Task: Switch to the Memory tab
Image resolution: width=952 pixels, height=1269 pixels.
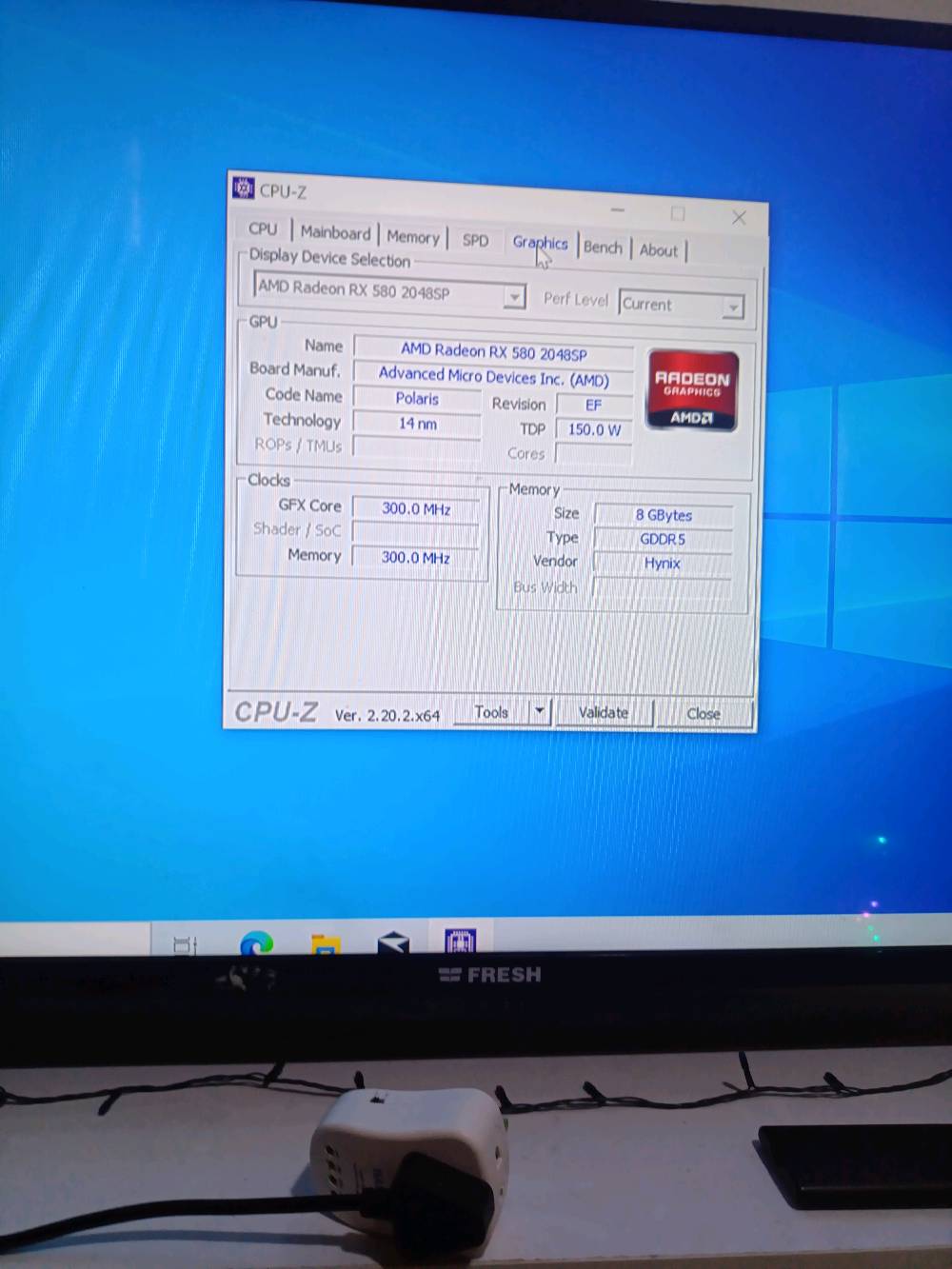Action: (413, 236)
